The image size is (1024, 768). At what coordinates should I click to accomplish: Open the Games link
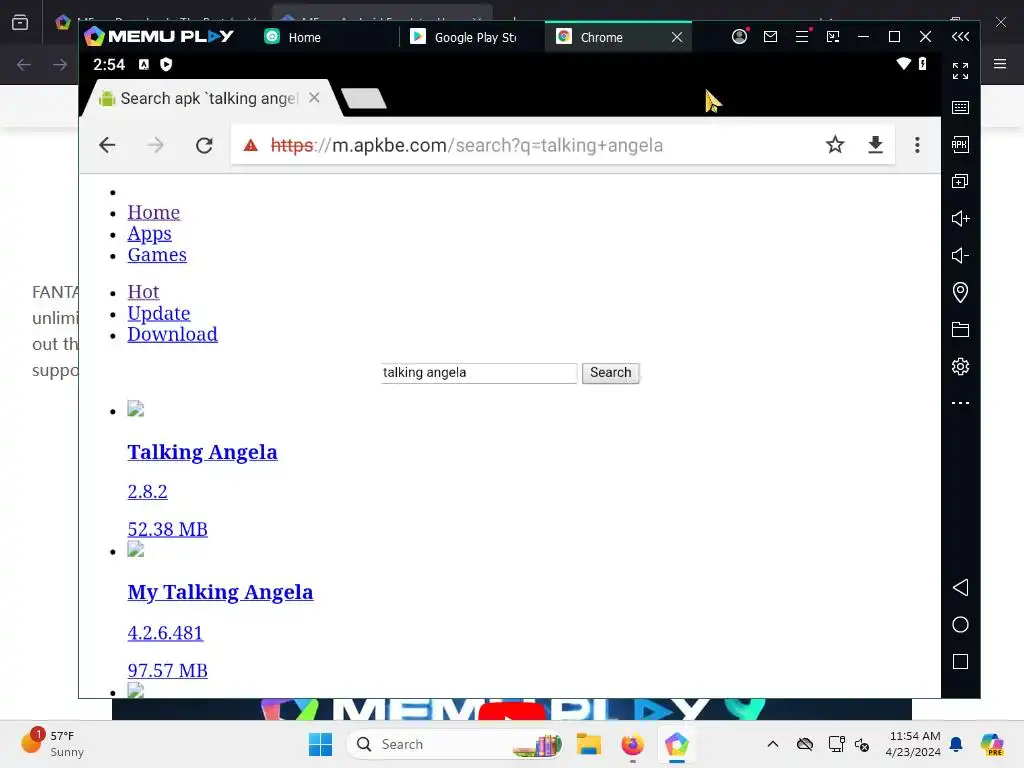[x=157, y=255]
